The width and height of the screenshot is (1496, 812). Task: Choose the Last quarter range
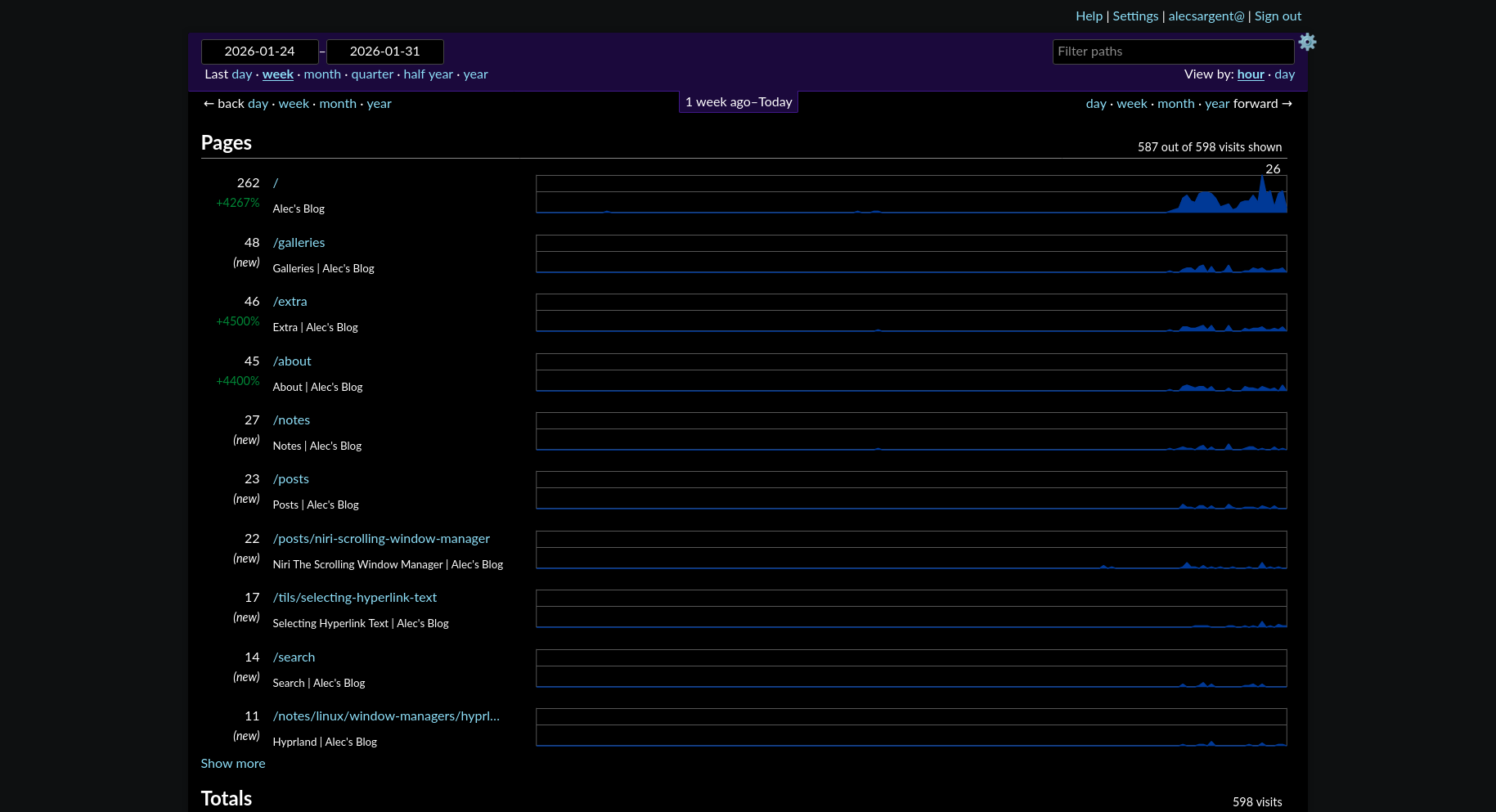point(372,74)
